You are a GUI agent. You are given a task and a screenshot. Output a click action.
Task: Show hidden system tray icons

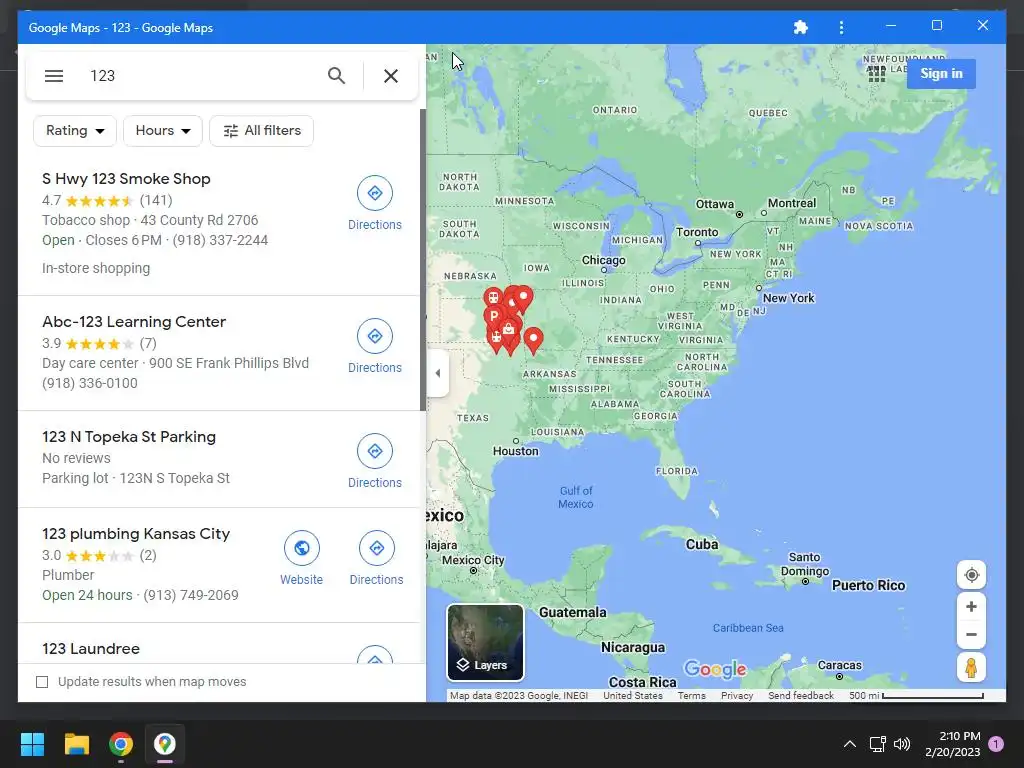850,744
